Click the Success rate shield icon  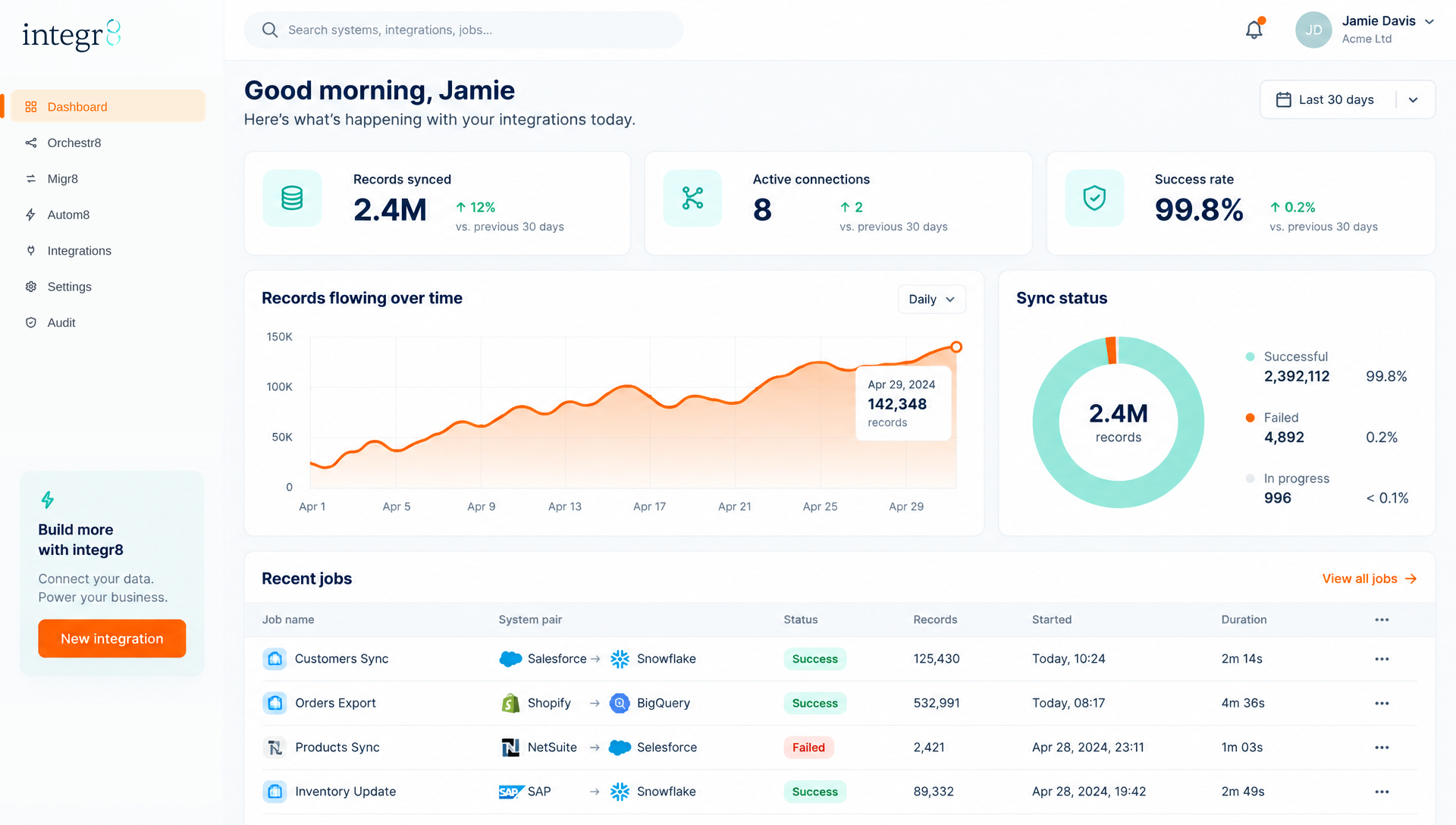tap(1094, 198)
